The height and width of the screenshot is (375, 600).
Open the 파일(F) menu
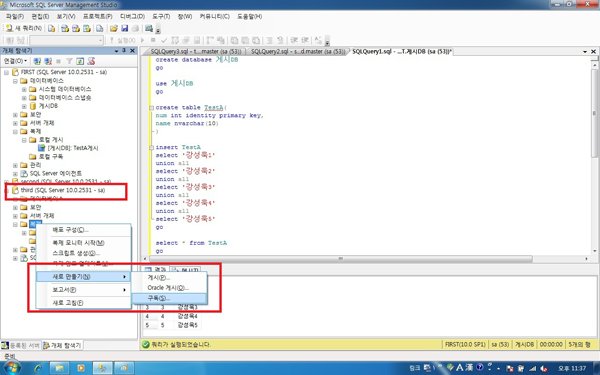[15, 16]
